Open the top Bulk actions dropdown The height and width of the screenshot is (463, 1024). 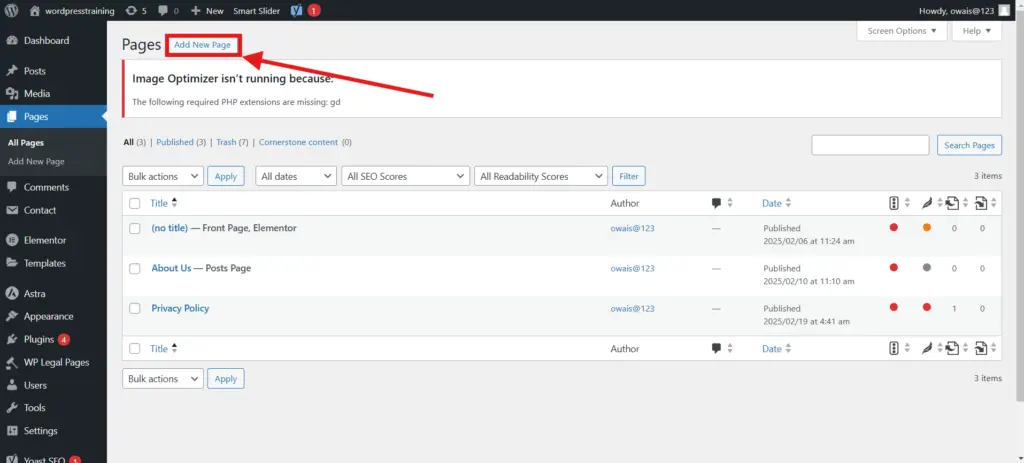coord(163,176)
